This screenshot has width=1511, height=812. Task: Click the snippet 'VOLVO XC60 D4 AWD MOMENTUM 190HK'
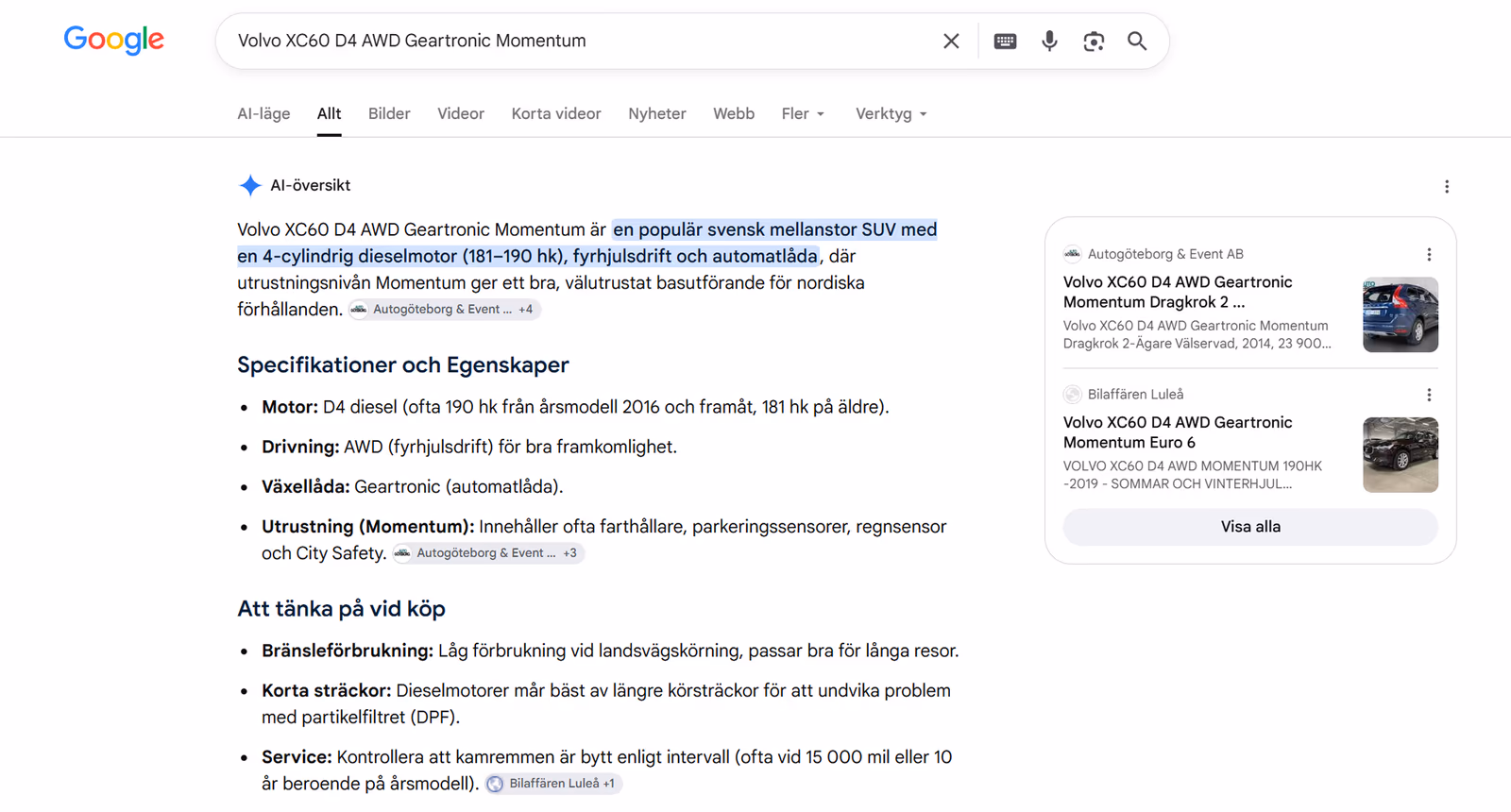1193,466
